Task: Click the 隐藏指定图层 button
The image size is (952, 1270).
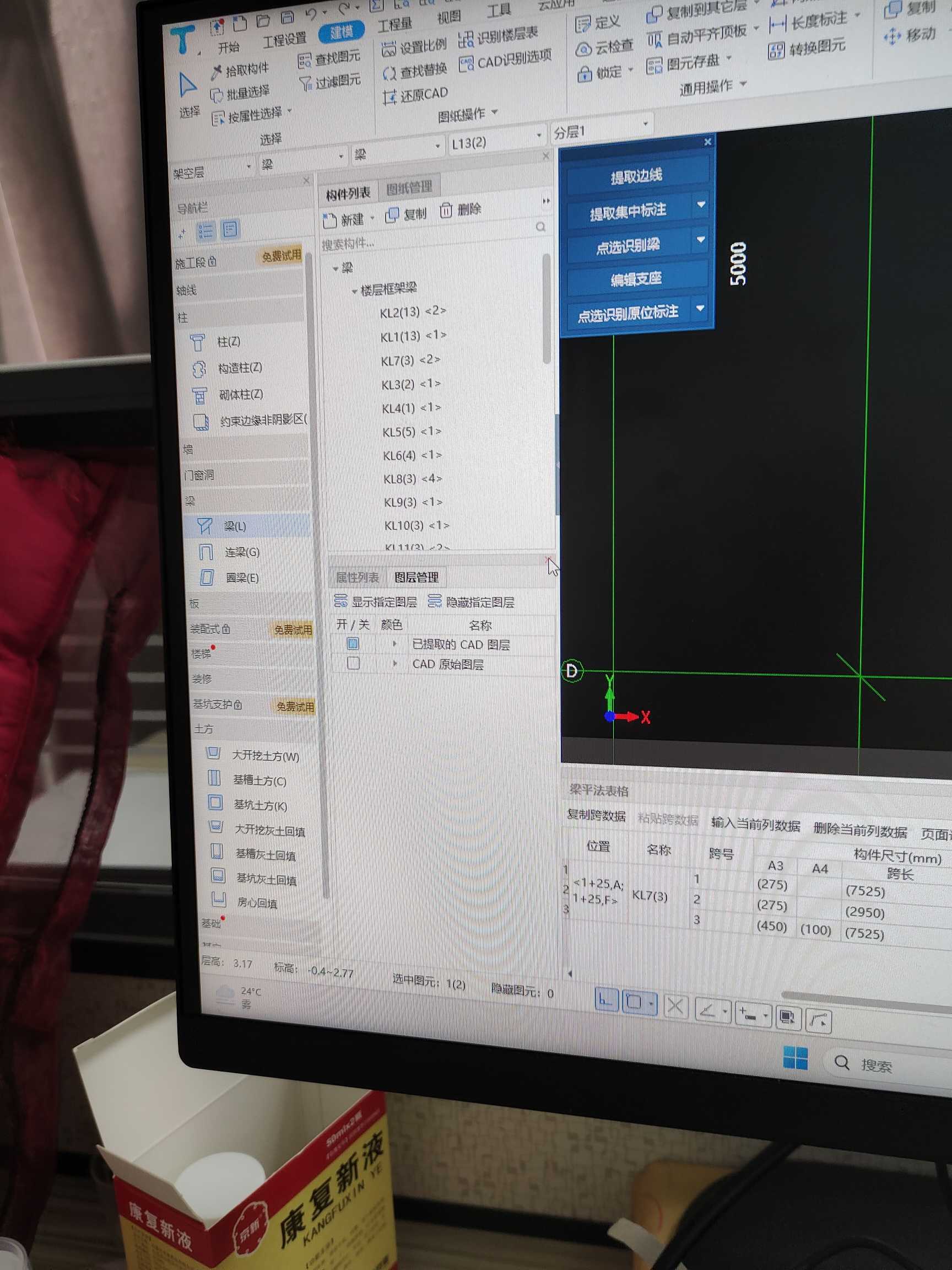Action: point(472,602)
